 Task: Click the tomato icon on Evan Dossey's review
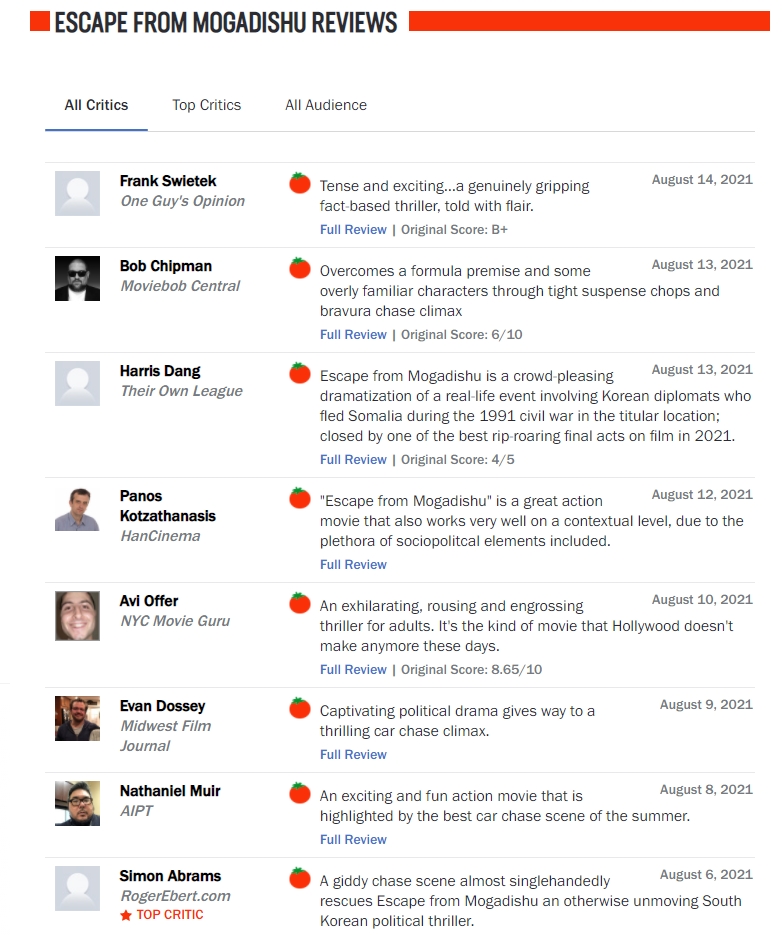point(299,708)
